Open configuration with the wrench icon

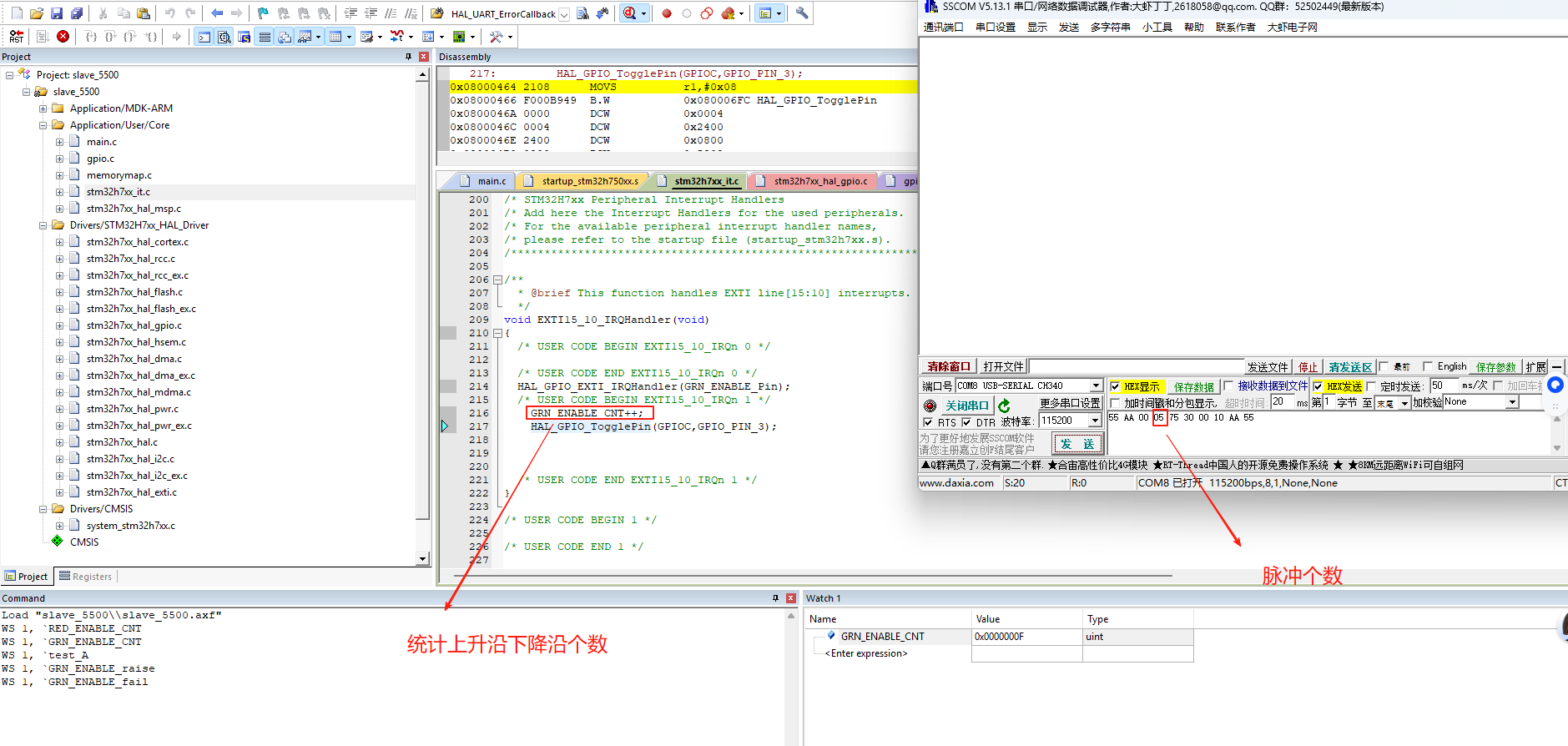pyautogui.click(x=802, y=13)
